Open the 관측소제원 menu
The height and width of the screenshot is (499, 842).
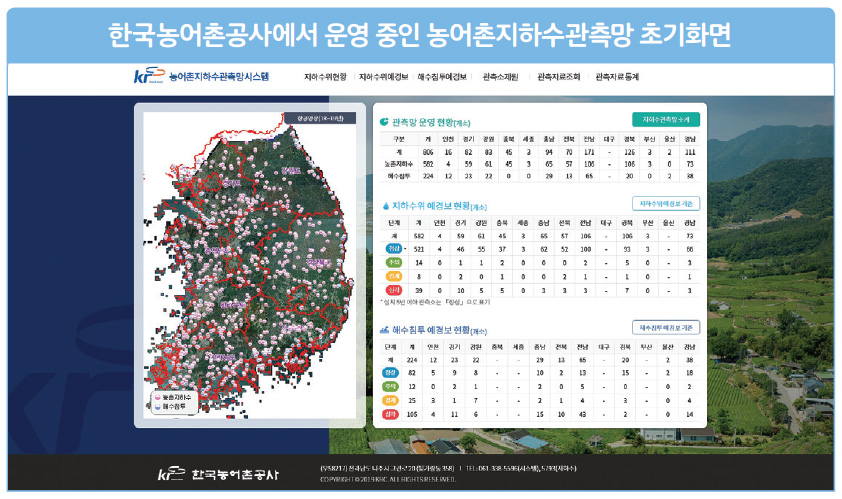click(x=500, y=77)
